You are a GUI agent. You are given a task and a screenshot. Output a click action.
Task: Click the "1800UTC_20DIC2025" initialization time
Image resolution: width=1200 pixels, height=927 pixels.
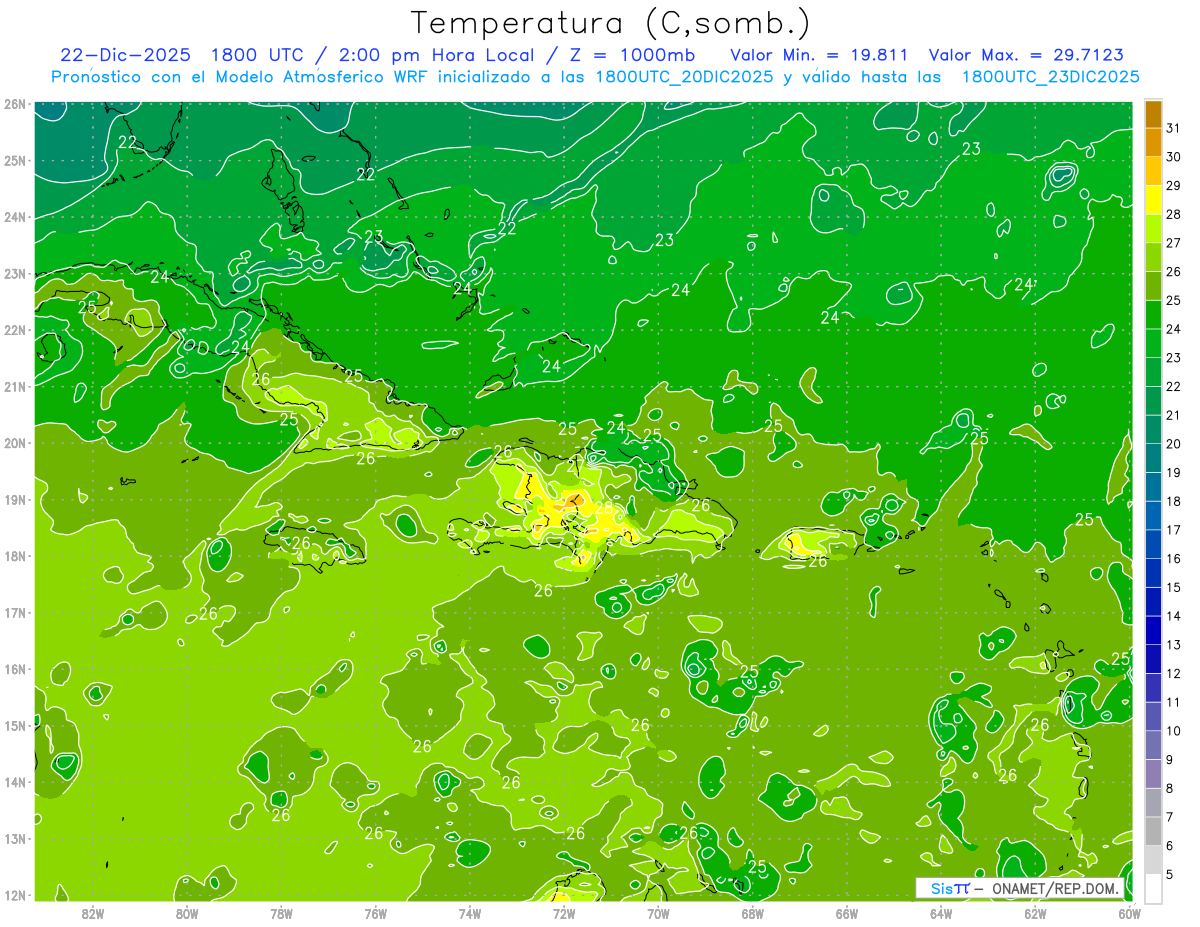683,77
